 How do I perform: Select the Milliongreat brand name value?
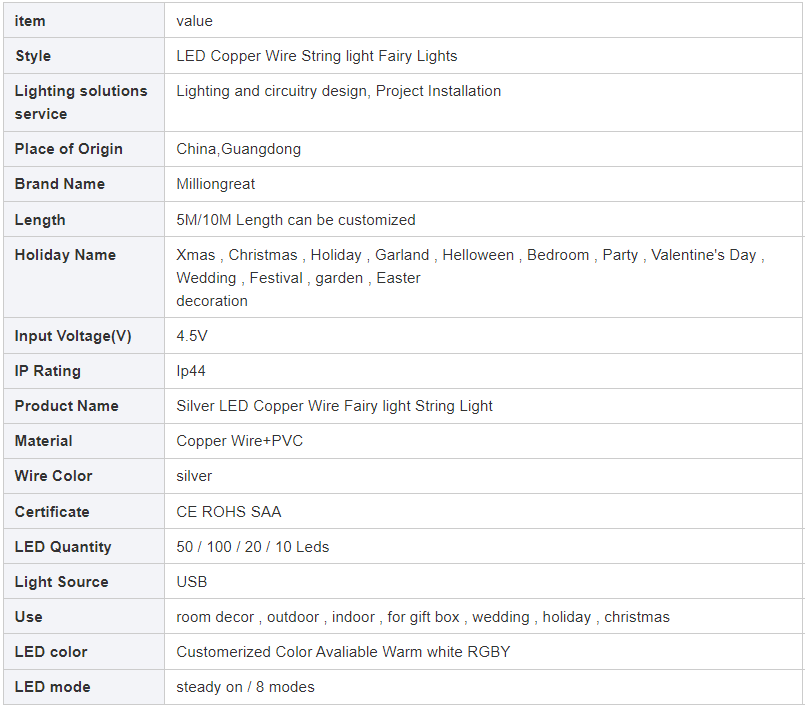[x=215, y=184]
